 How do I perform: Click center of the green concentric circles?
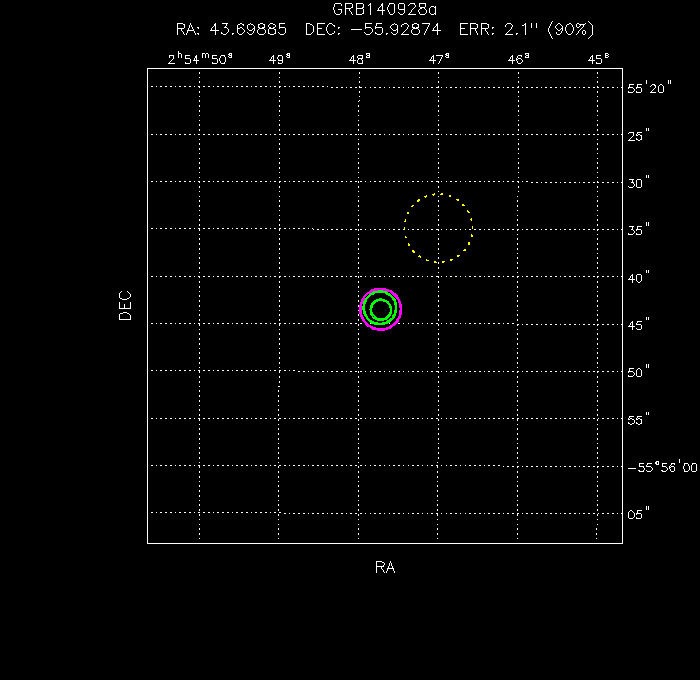click(x=380, y=309)
